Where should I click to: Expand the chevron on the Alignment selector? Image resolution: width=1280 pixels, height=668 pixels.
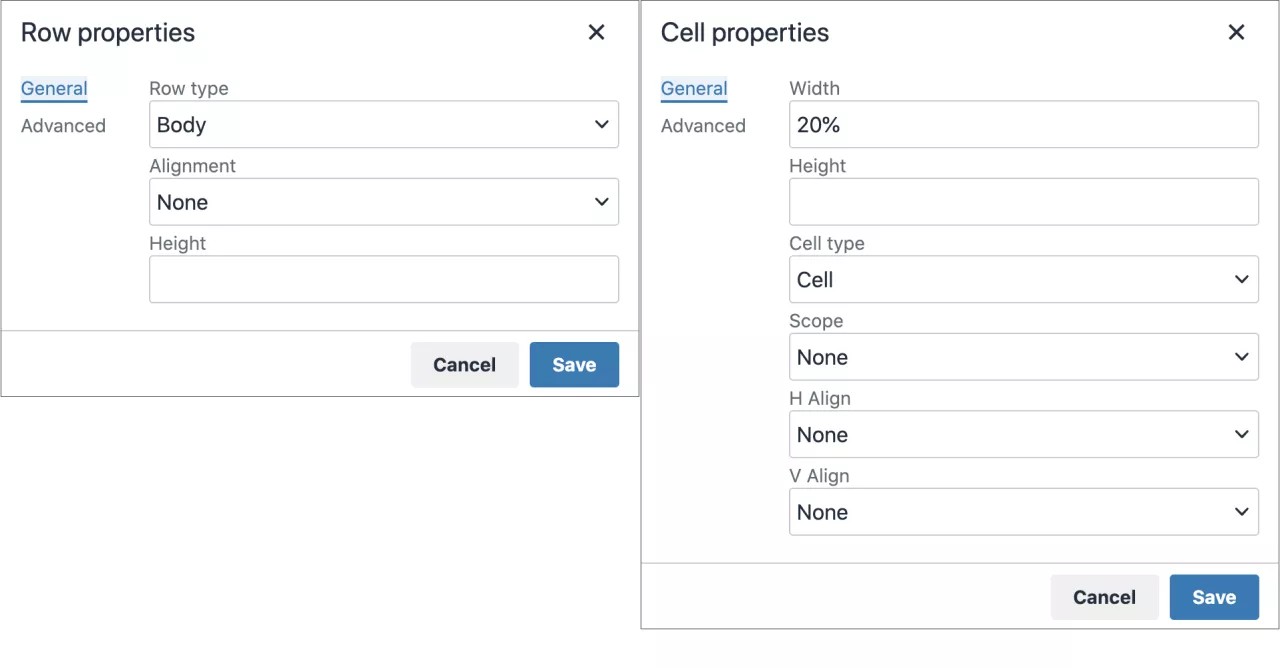pos(601,201)
